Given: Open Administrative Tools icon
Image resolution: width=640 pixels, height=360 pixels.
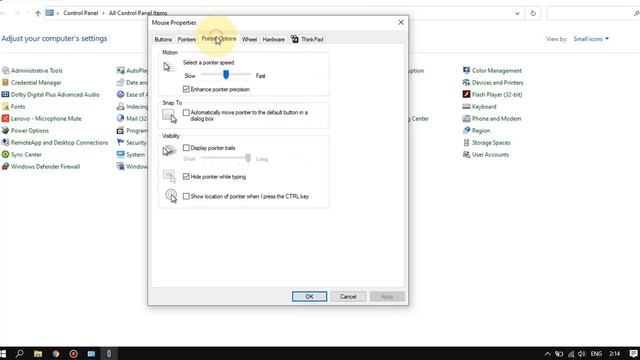Looking at the screenshot, I should pyautogui.click(x=5, y=71).
